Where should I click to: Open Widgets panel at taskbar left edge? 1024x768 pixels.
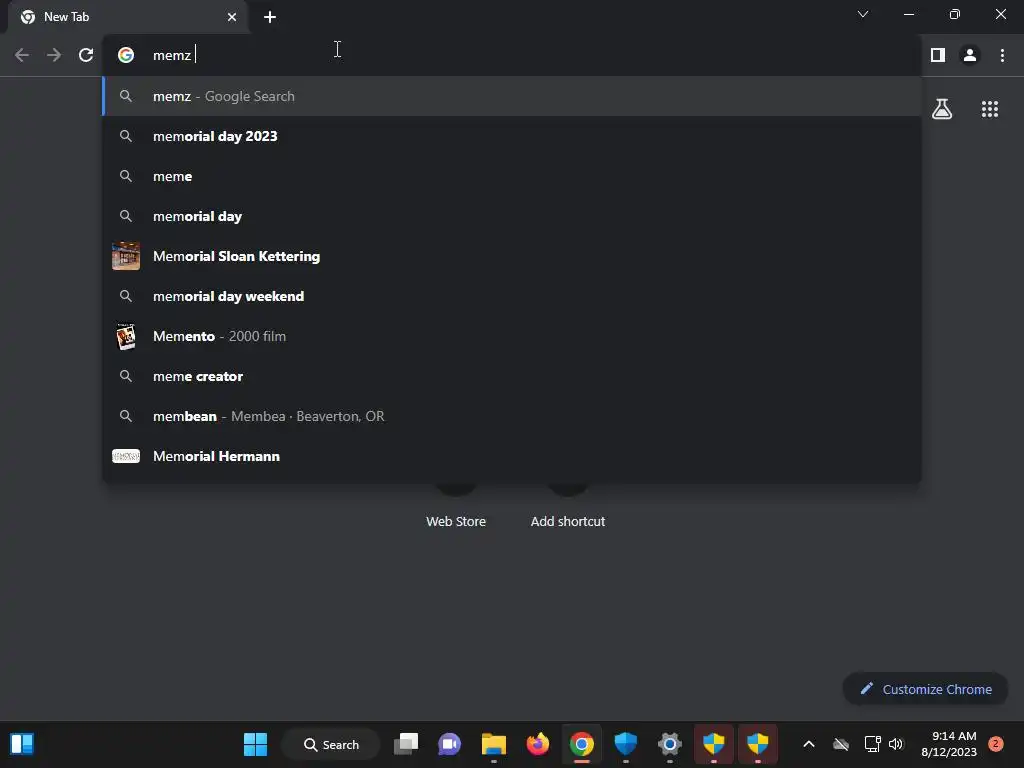(x=22, y=744)
